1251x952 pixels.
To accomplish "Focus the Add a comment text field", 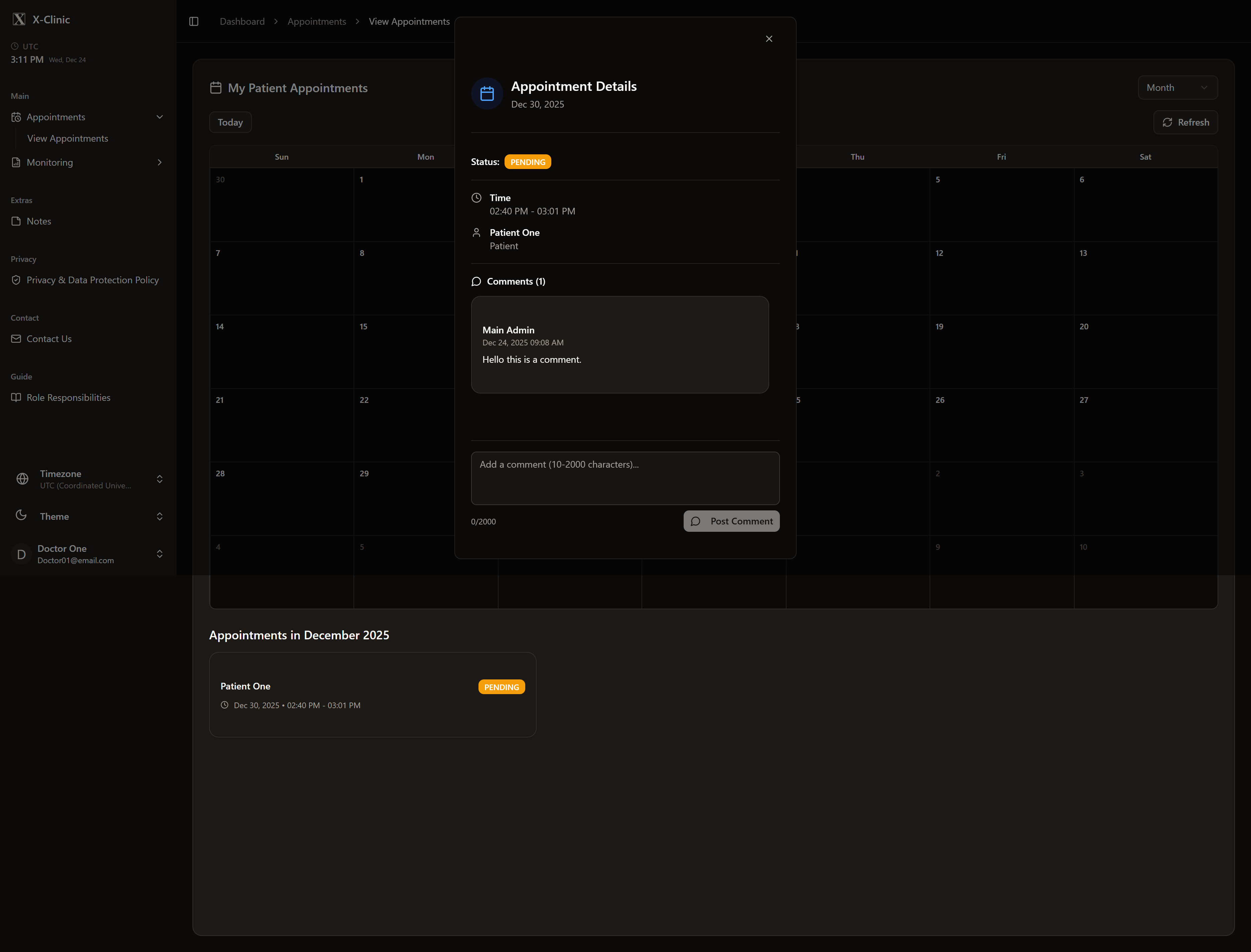I will pos(625,478).
